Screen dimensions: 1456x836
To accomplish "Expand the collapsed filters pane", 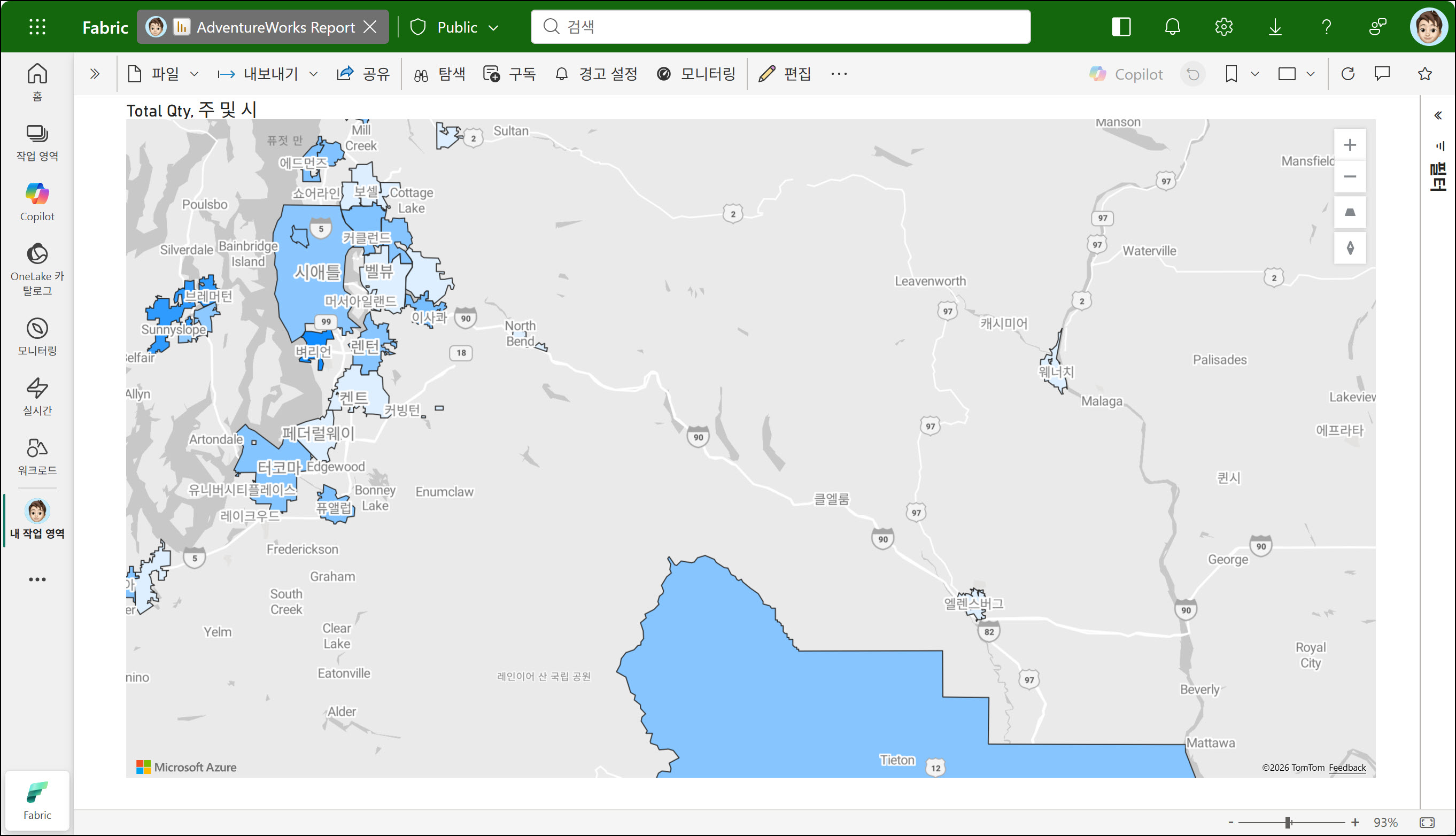I will pyautogui.click(x=1438, y=116).
